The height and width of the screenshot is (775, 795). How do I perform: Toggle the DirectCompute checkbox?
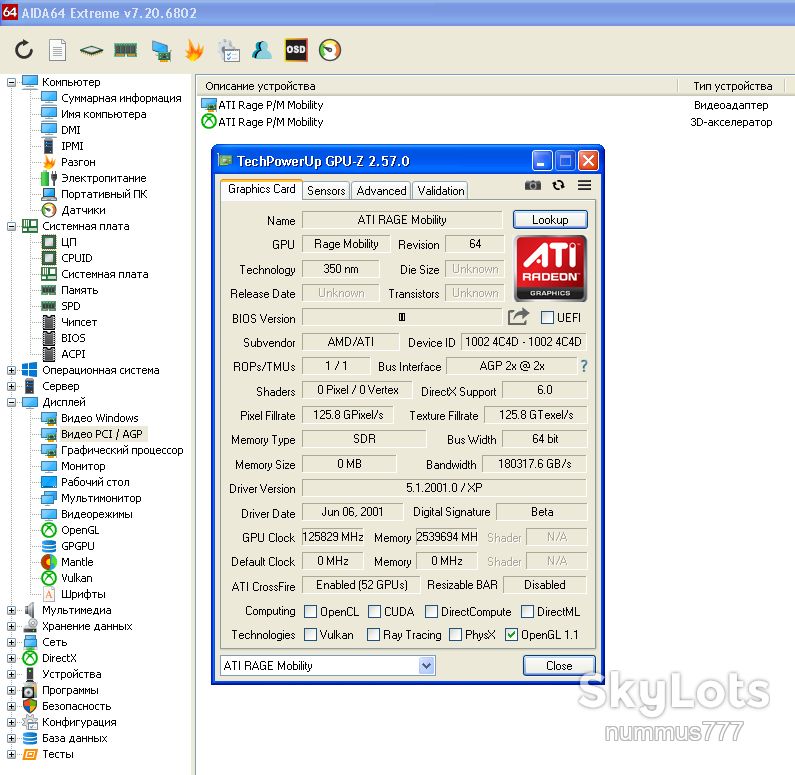pos(431,612)
